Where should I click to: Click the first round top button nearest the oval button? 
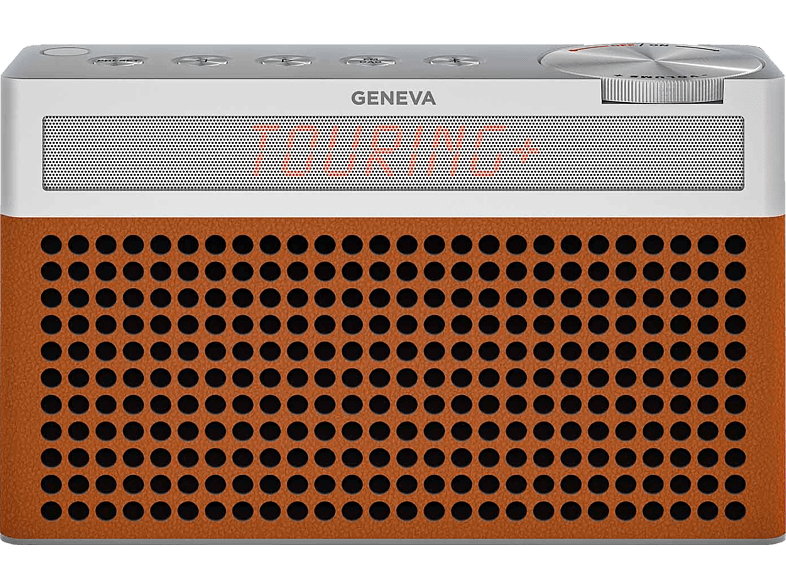point(118,61)
